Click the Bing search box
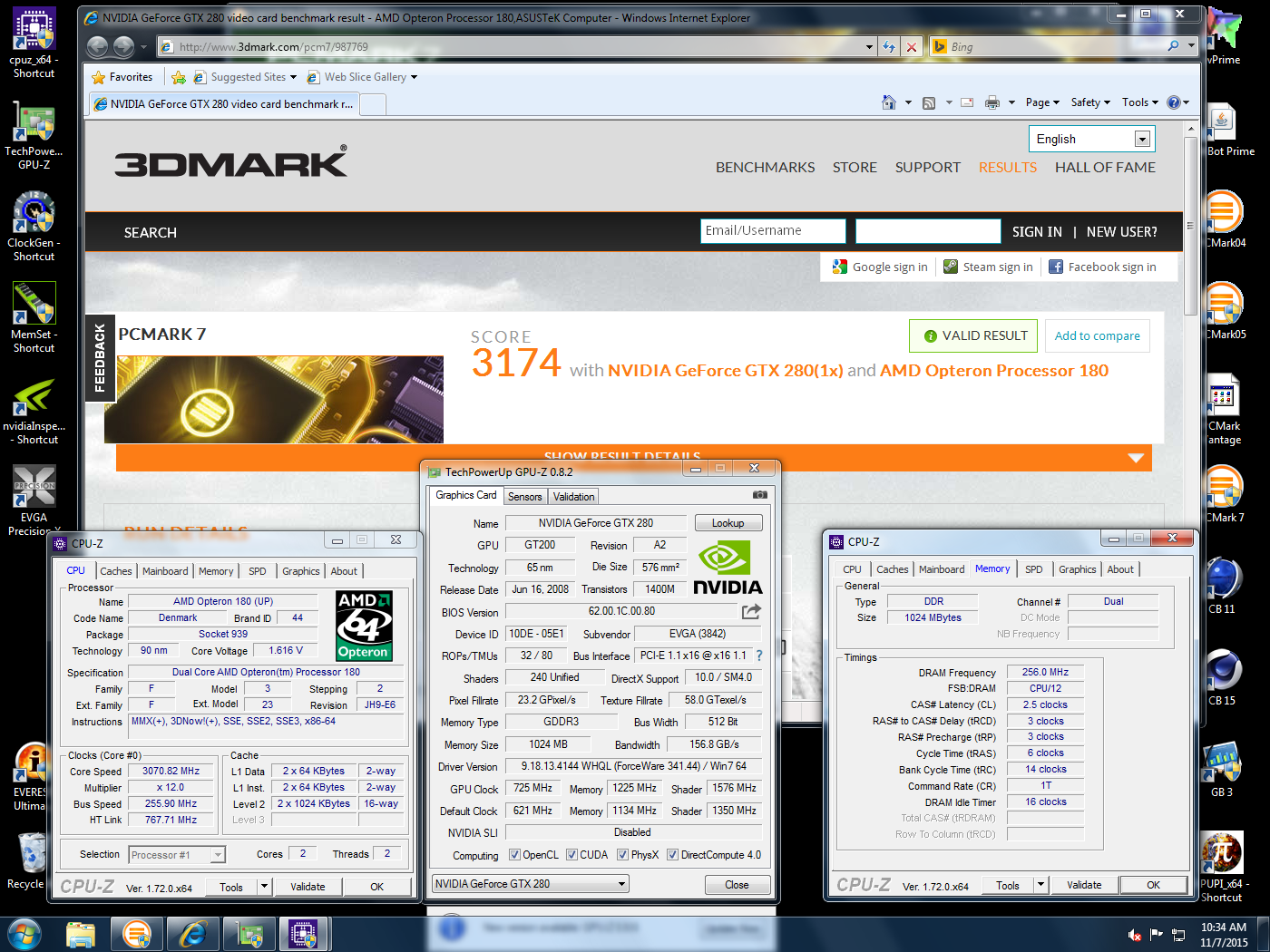Viewport: 1270px width, 952px height. (1057, 46)
